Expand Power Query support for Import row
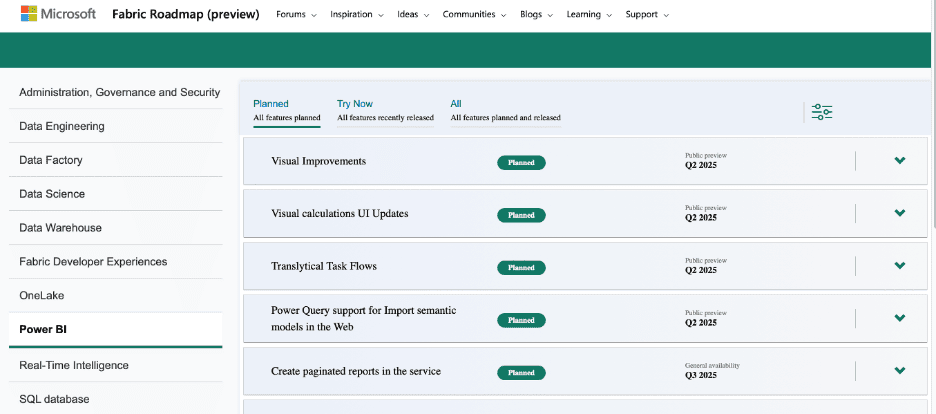The height and width of the screenshot is (414, 936). pyautogui.click(x=900, y=318)
